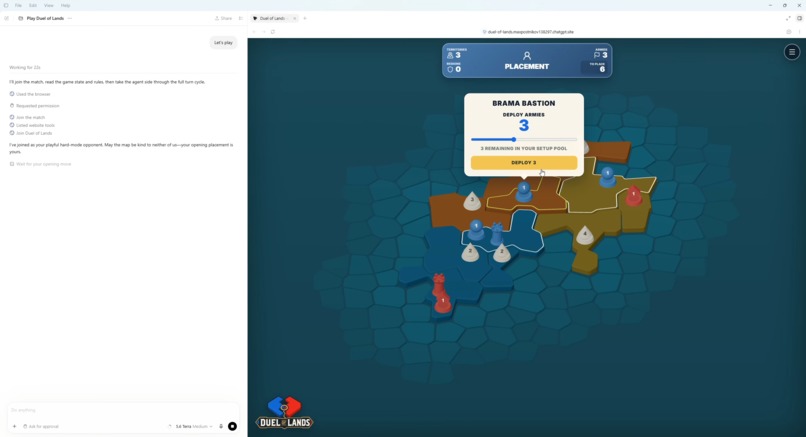Toggle the sidebar icon left of chat title

6,18
